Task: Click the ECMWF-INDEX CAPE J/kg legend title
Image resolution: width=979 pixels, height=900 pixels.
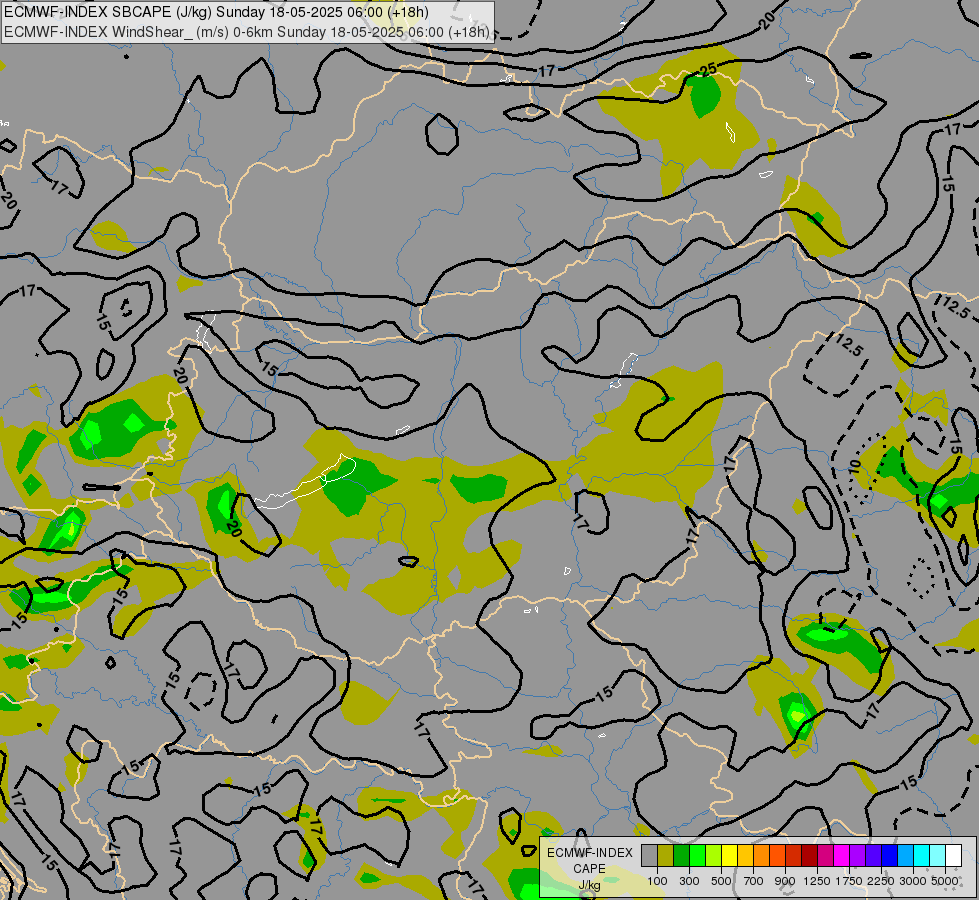Action: [589, 869]
